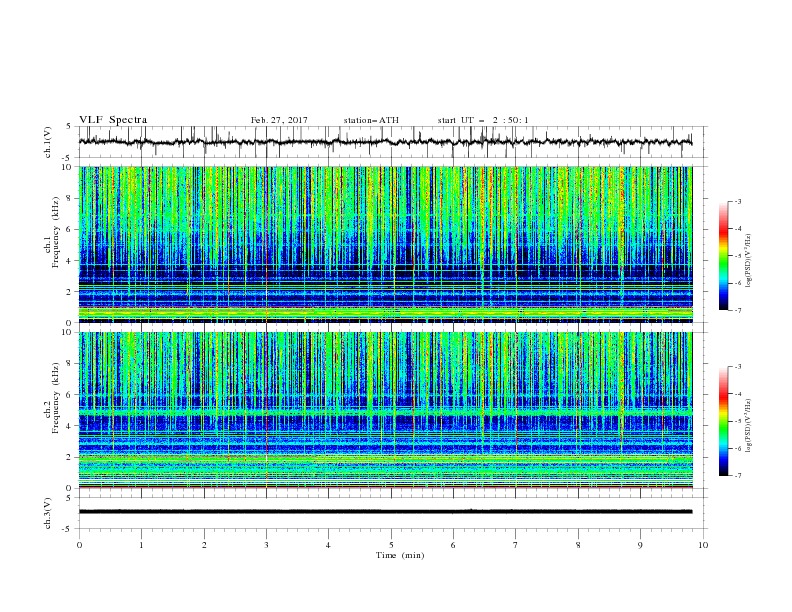This screenshot has width=792, height=612.
Task: Click the log(PSD) label beside ch.1 color bar
Action: 749,261
